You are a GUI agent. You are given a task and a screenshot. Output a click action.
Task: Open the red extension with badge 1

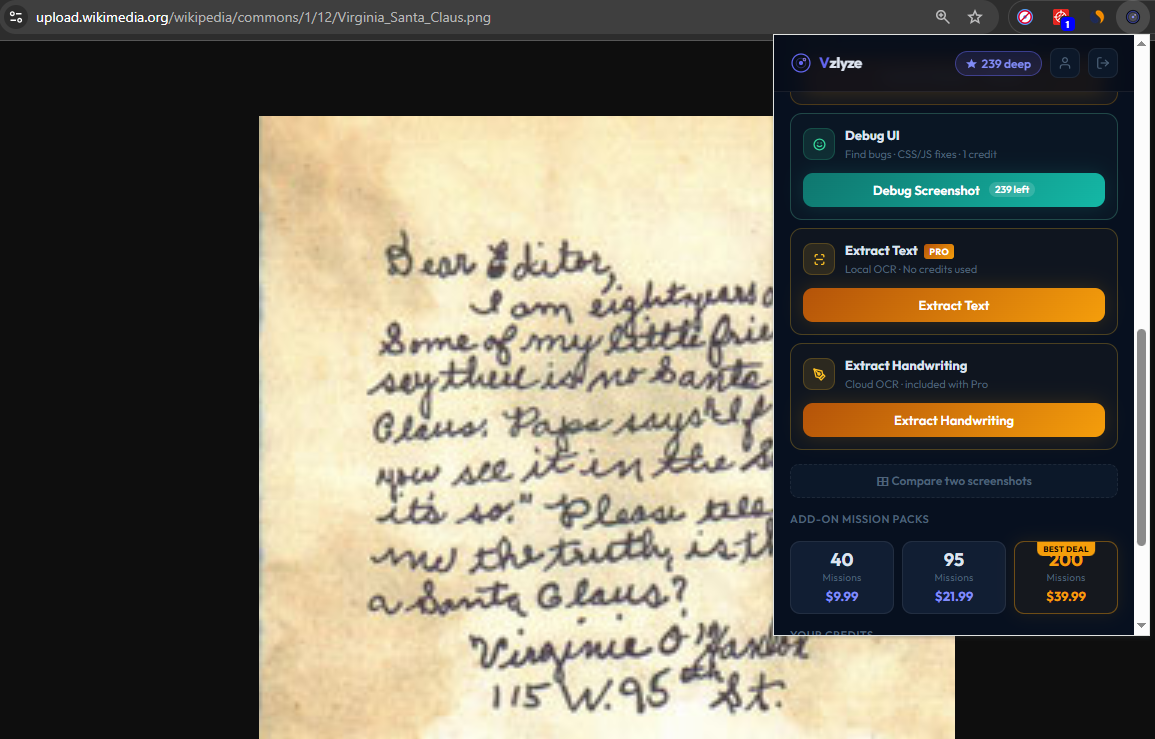[1061, 18]
